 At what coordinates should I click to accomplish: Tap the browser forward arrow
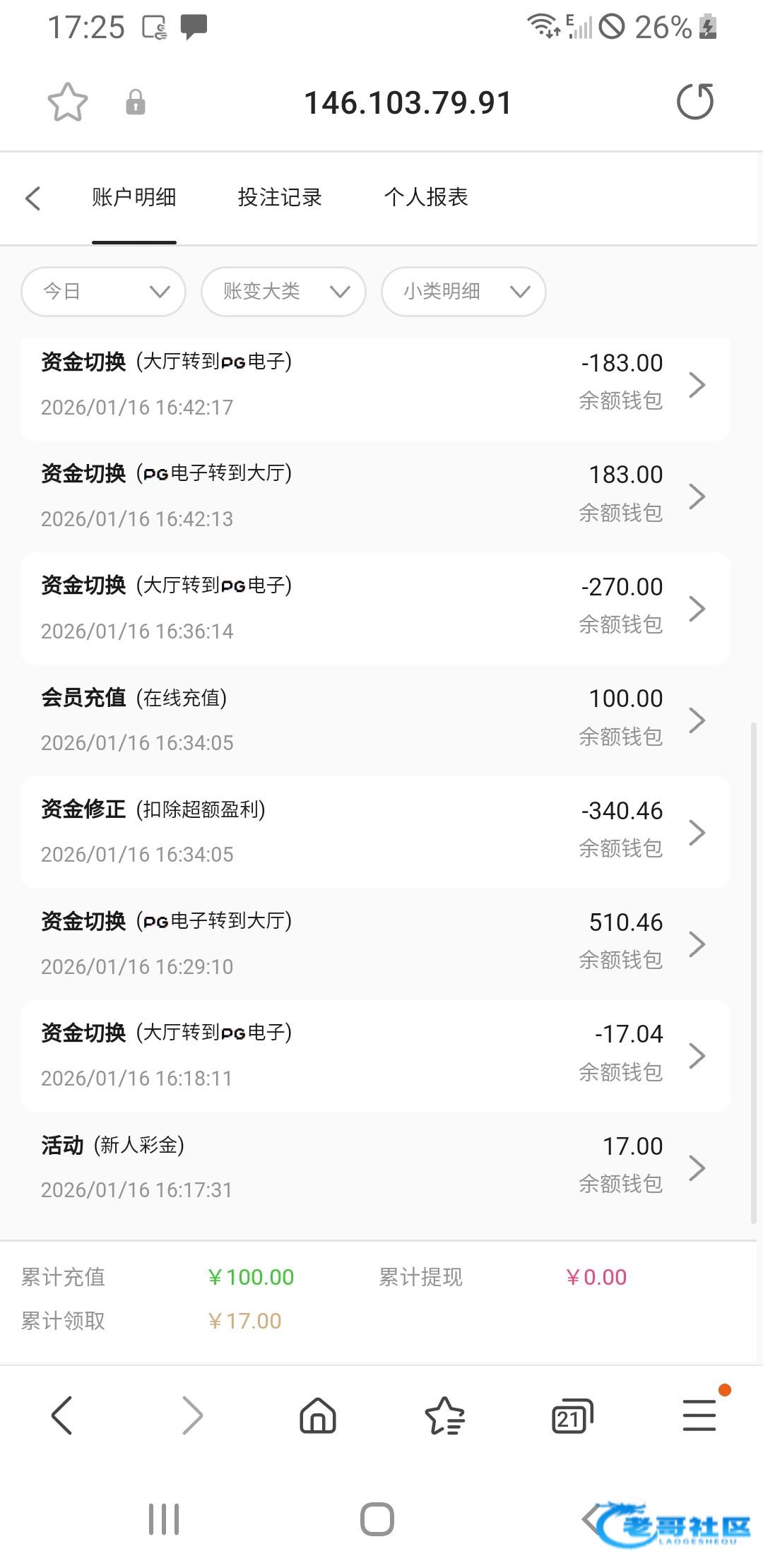pyautogui.click(x=191, y=1415)
